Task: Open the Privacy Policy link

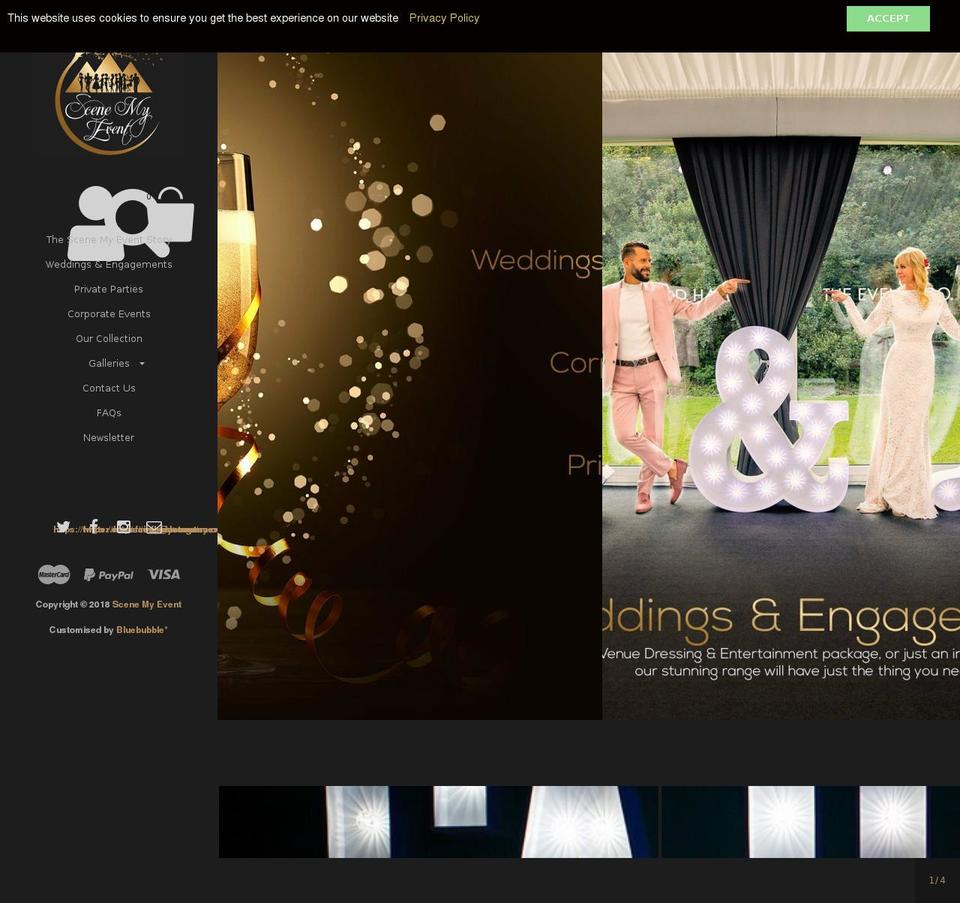Action: (x=444, y=18)
